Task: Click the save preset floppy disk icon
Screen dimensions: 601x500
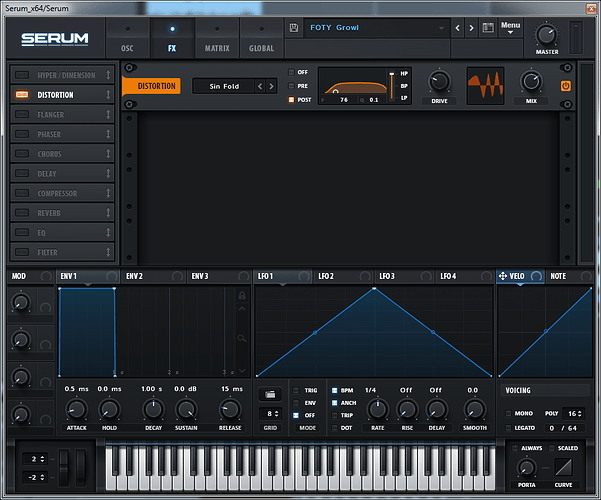Action: tap(294, 28)
